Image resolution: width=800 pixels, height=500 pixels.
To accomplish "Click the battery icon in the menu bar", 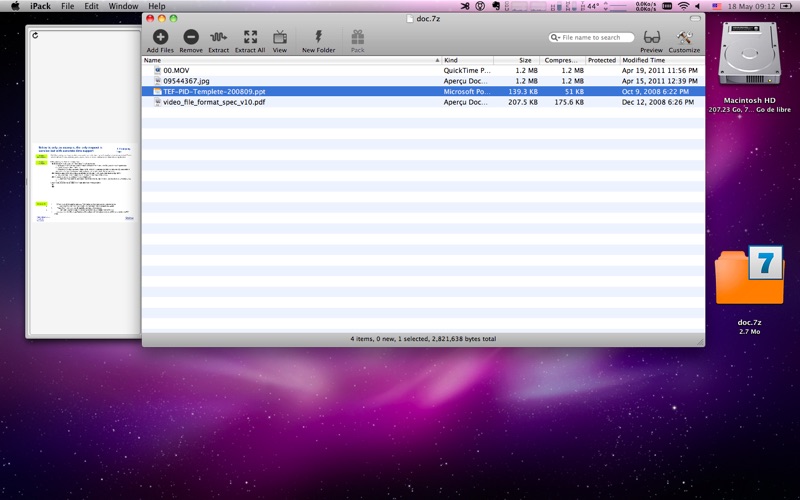I will [786, 6].
